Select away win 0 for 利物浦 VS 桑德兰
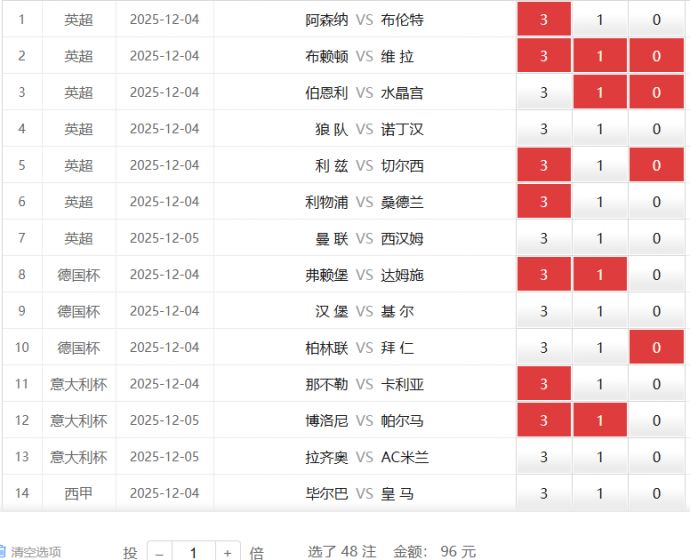This screenshot has height=560, width=690. [657, 202]
